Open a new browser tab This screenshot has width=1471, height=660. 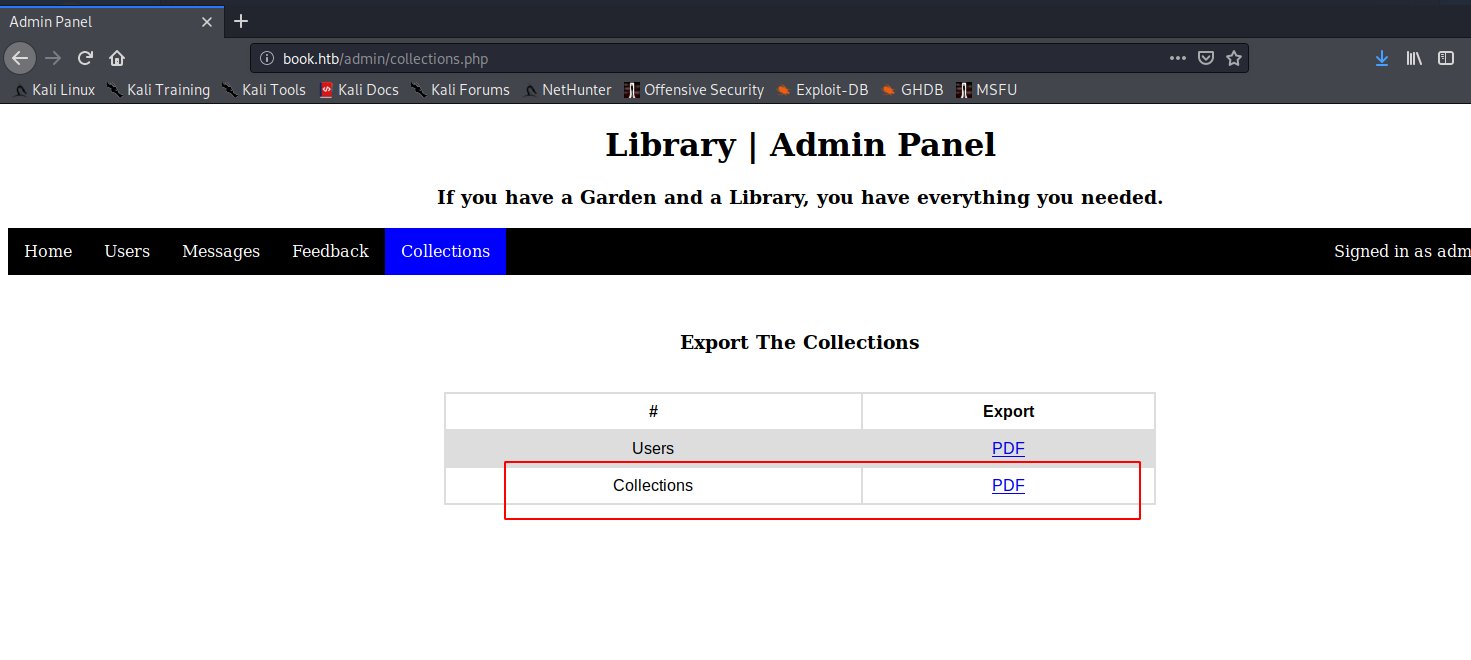[x=241, y=21]
